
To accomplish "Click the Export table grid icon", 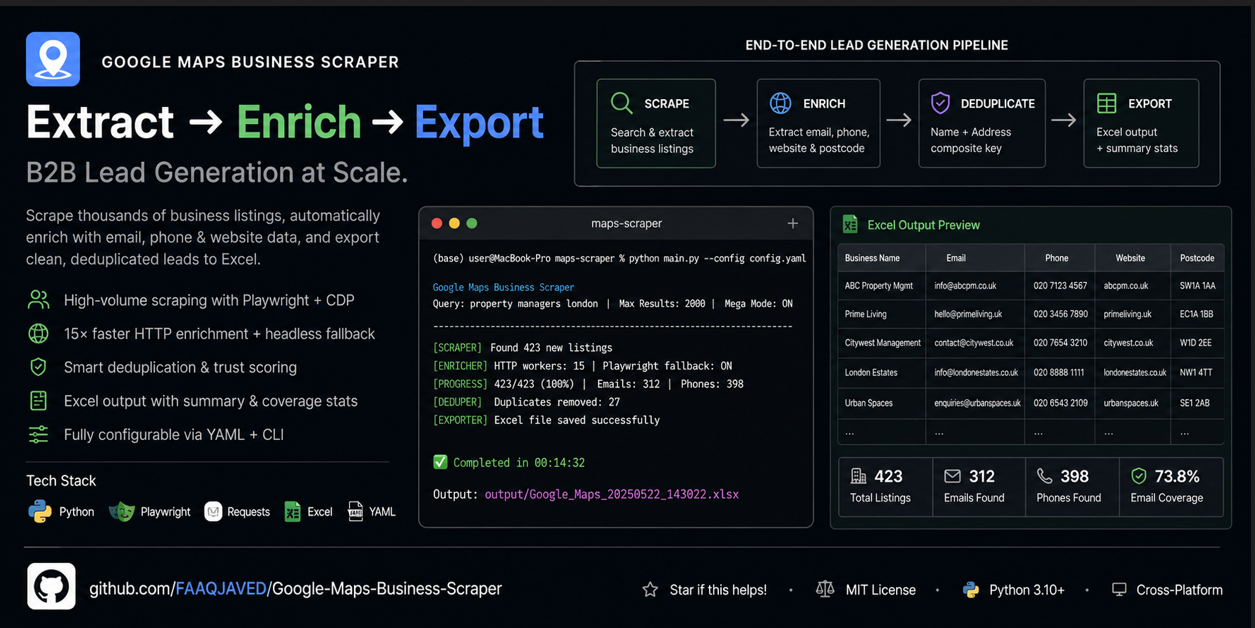I will click(1107, 103).
